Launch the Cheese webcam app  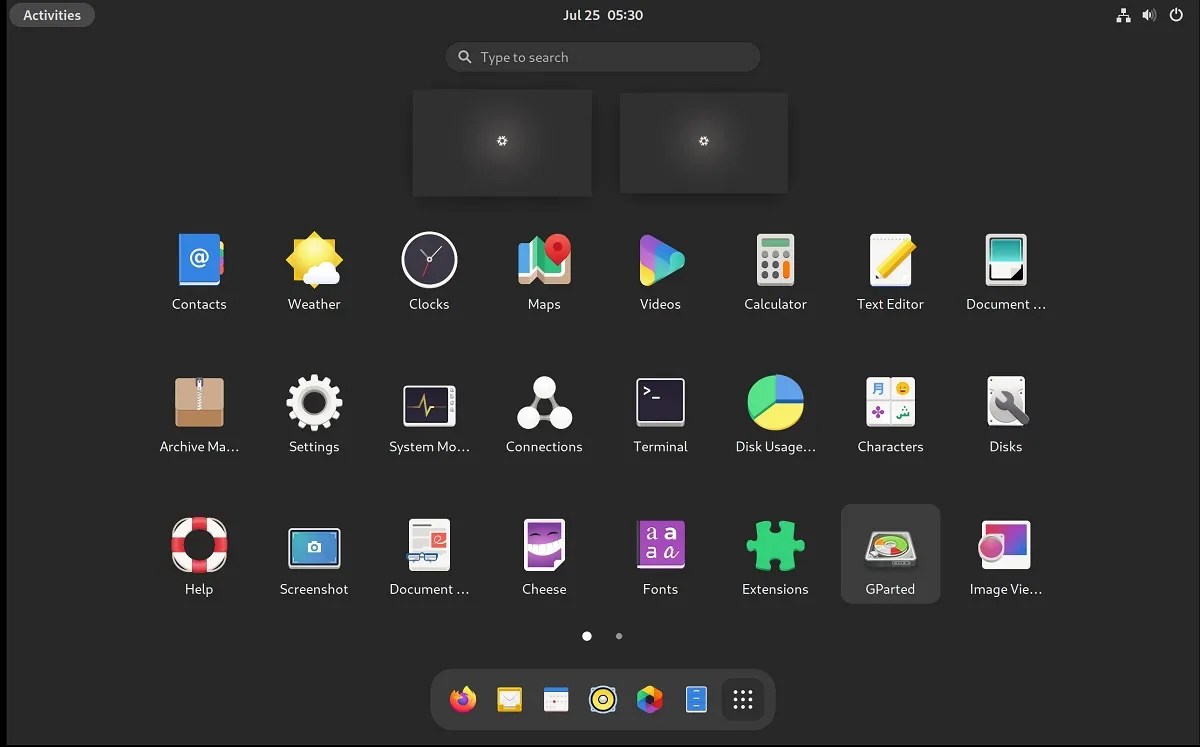(x=544, y=555)
